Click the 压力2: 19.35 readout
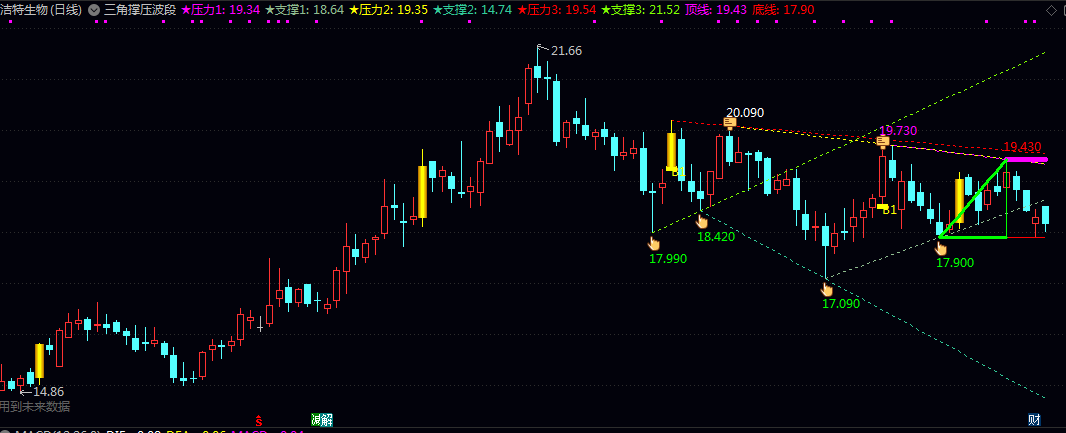 [389, 10]
